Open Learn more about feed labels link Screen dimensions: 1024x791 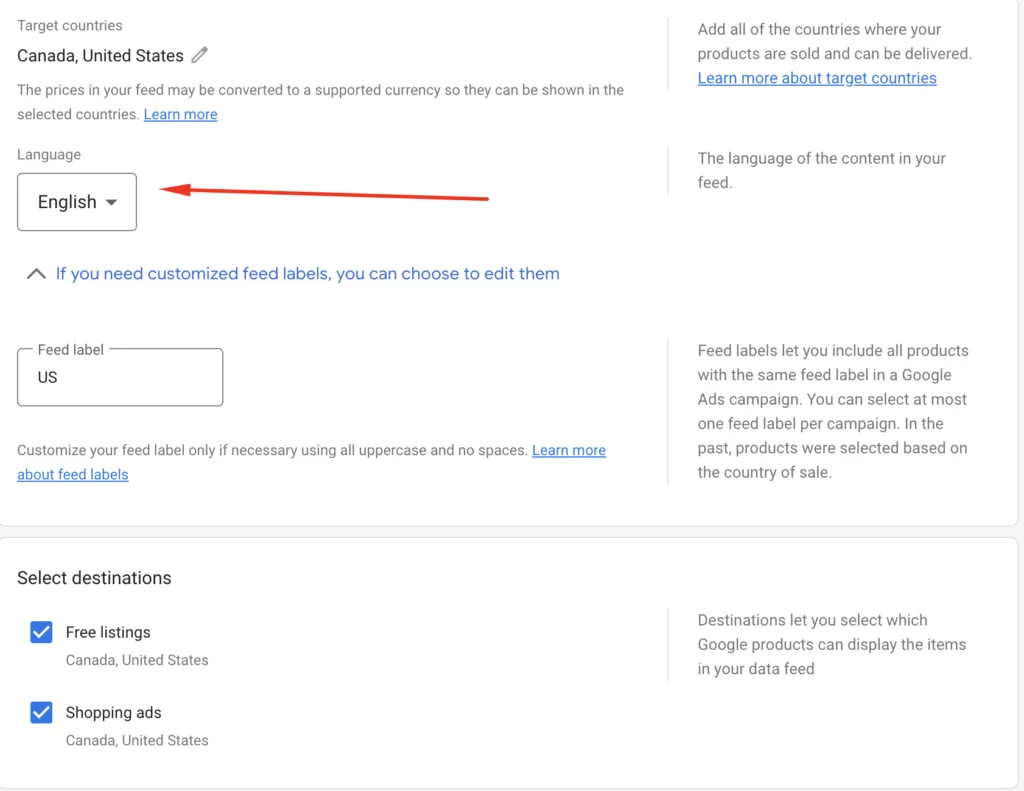pyautogui.click(x=312, y=462)
